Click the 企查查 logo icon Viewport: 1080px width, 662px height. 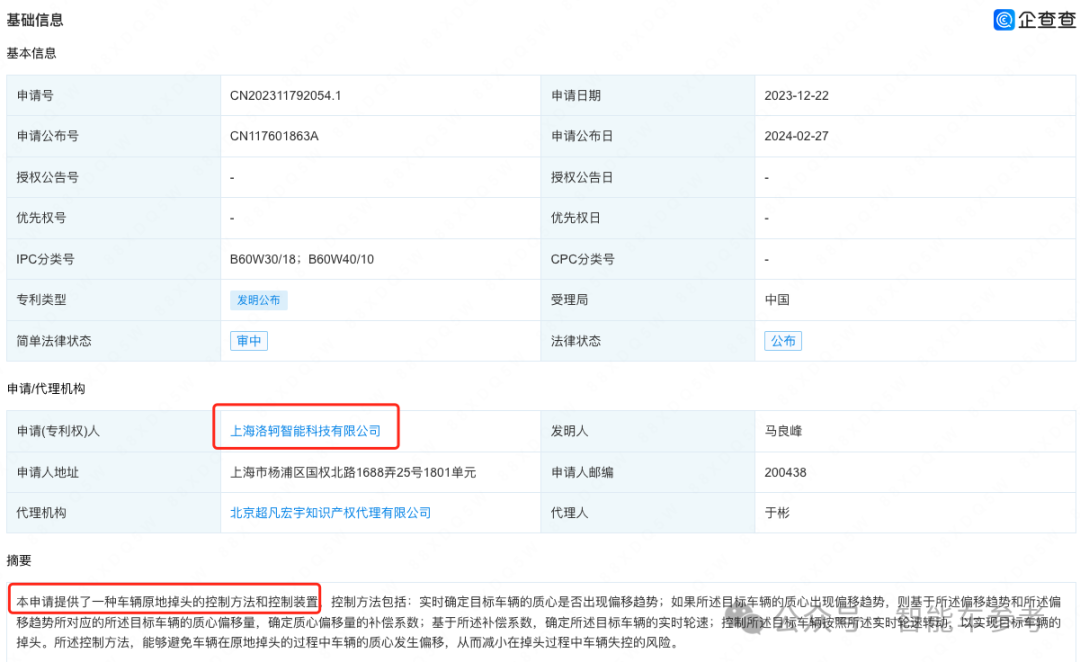click(x=1004, y=19)
